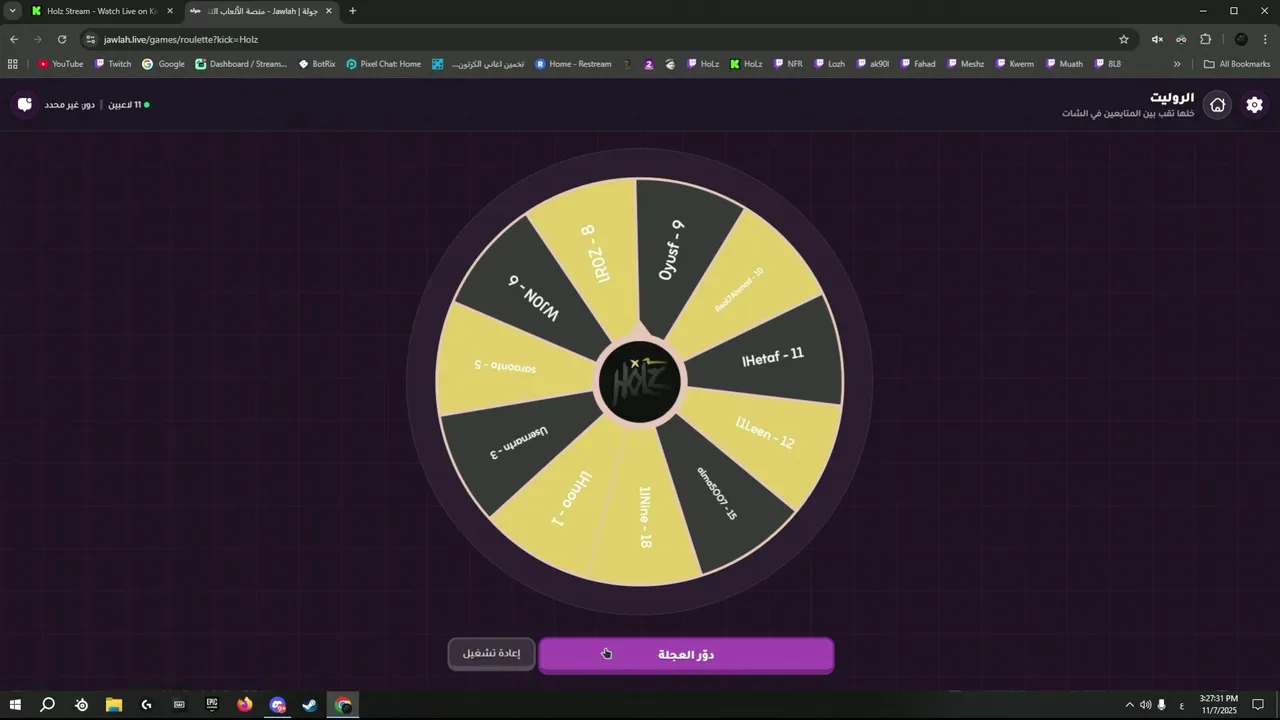This screenshot has width=1280, height=720.
Task: Open the Google apps grid in bookmarks bar
Action: tap(12, 64)
